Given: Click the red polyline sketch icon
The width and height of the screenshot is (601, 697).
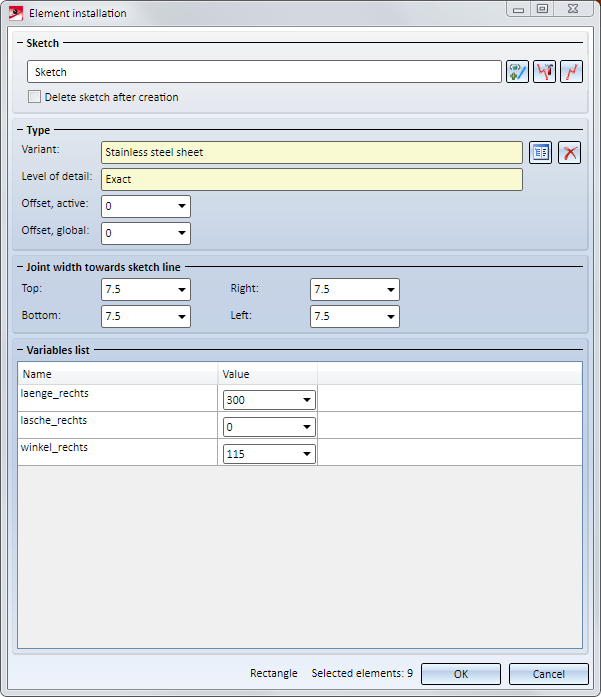Looking at the screenshot, I should coord(571,72).
